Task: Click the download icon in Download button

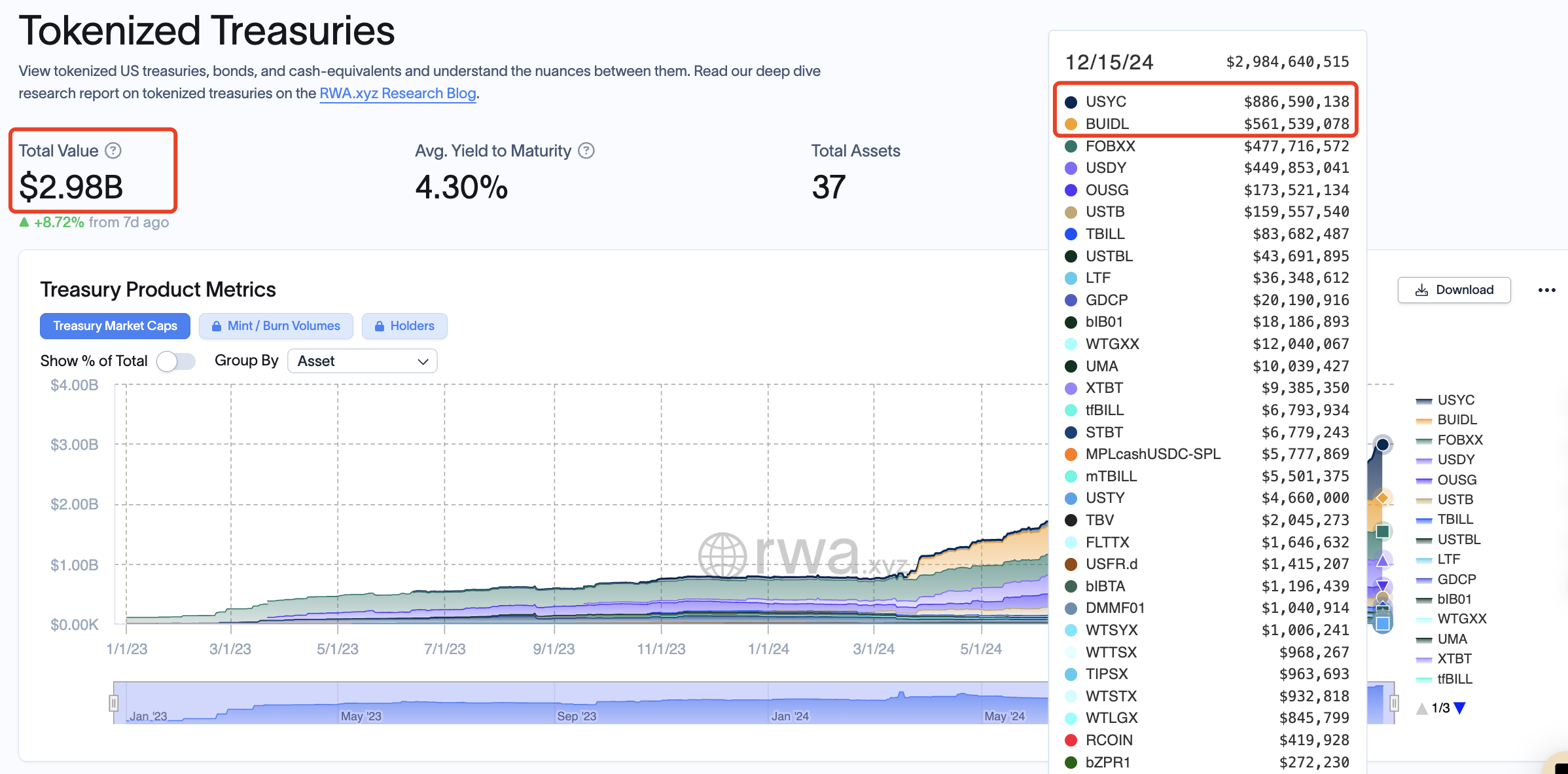Action: 1421,290
